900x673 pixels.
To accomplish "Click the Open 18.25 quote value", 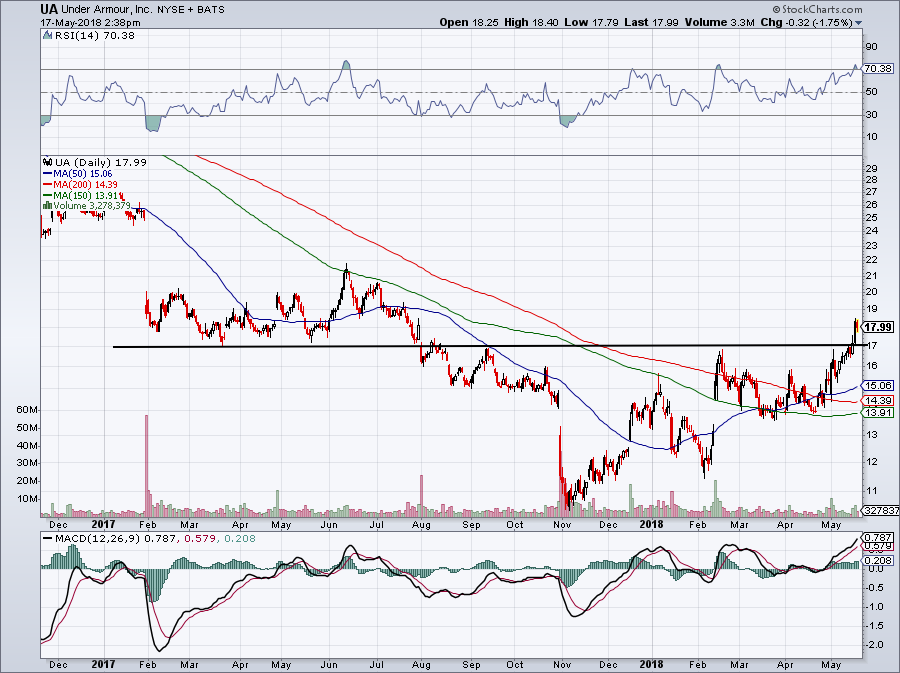I will 470,22.
